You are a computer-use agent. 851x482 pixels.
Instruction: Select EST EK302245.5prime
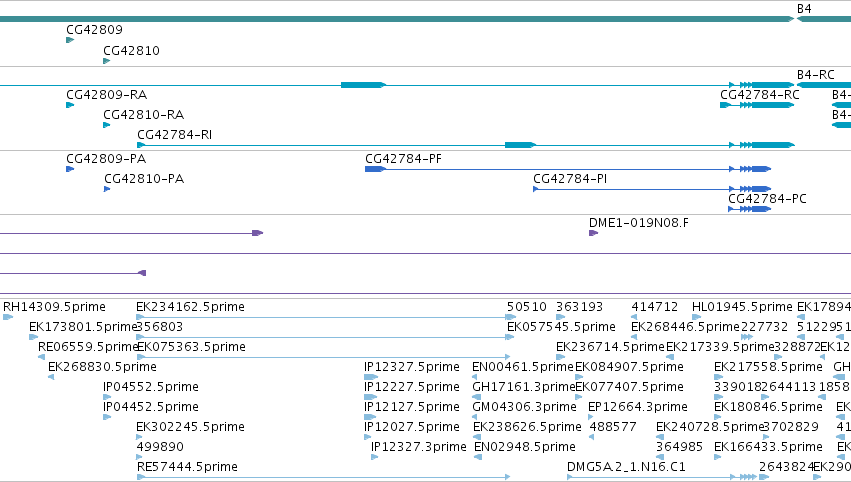tap(190, 428)
